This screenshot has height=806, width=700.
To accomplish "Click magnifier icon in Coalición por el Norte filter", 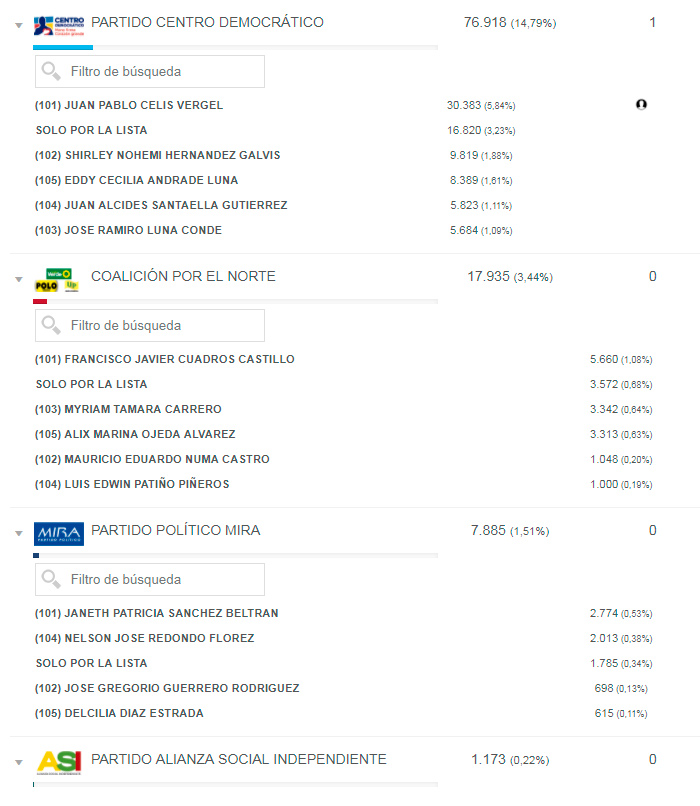I will (51, 326).
